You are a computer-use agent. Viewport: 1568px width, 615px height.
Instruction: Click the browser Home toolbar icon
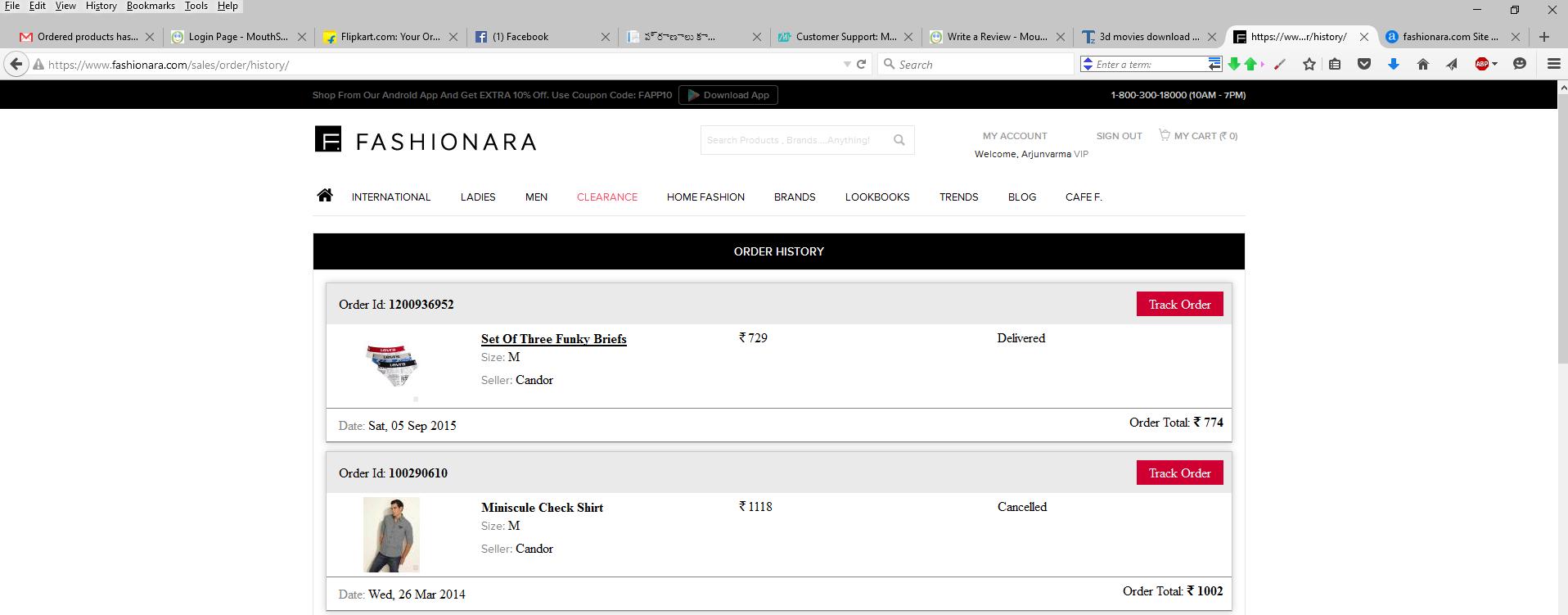1422,64
